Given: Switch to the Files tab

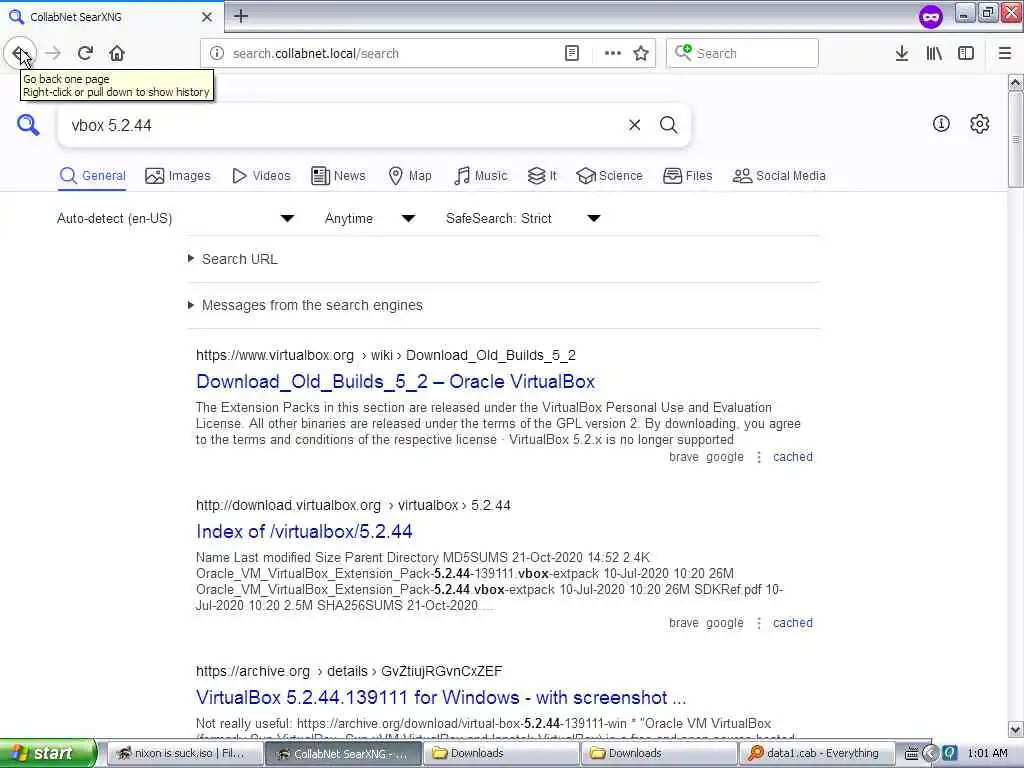Looking at the screenshot, I should coord(687,176).
